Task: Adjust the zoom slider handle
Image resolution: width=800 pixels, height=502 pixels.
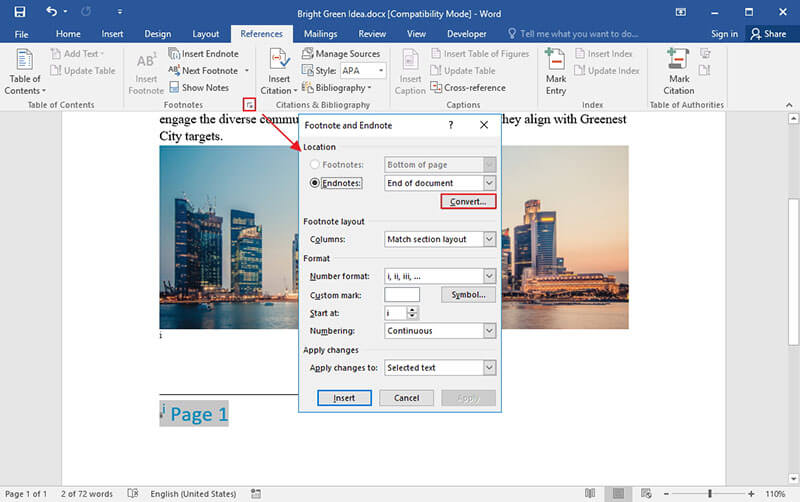Action: (710, 493)
